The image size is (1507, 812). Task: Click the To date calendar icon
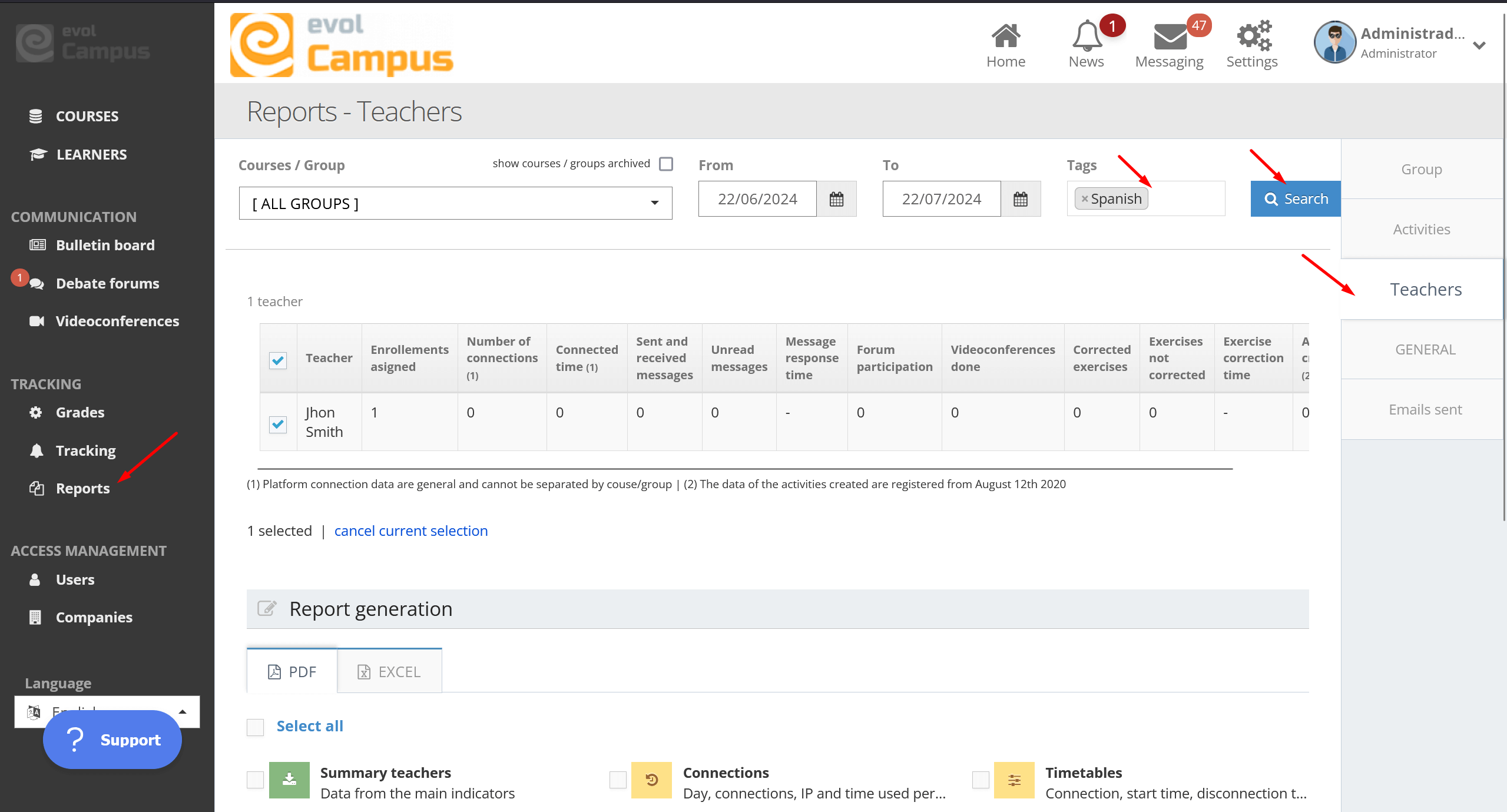click(1021, 199)
